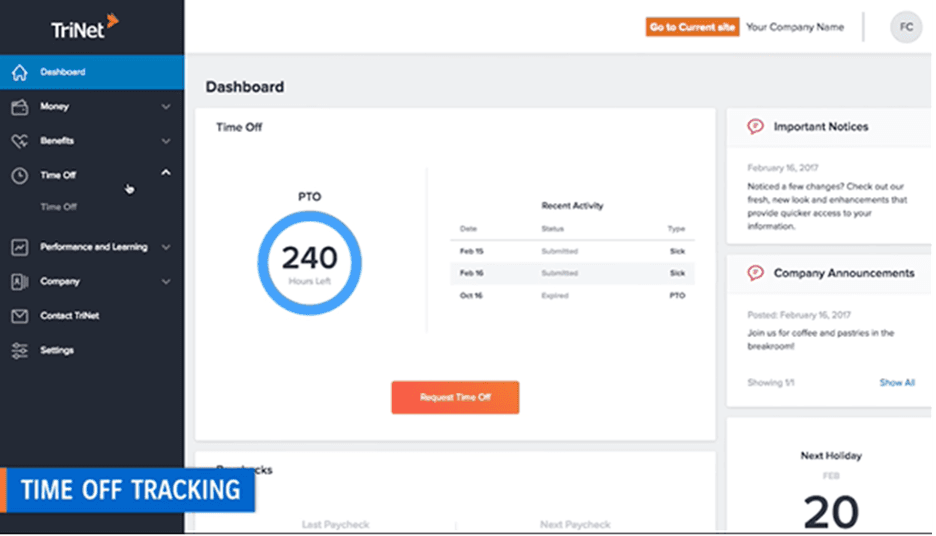The image size is (936, 536).
Task: Click the Go to Current site button
Action: click(692, 27)
